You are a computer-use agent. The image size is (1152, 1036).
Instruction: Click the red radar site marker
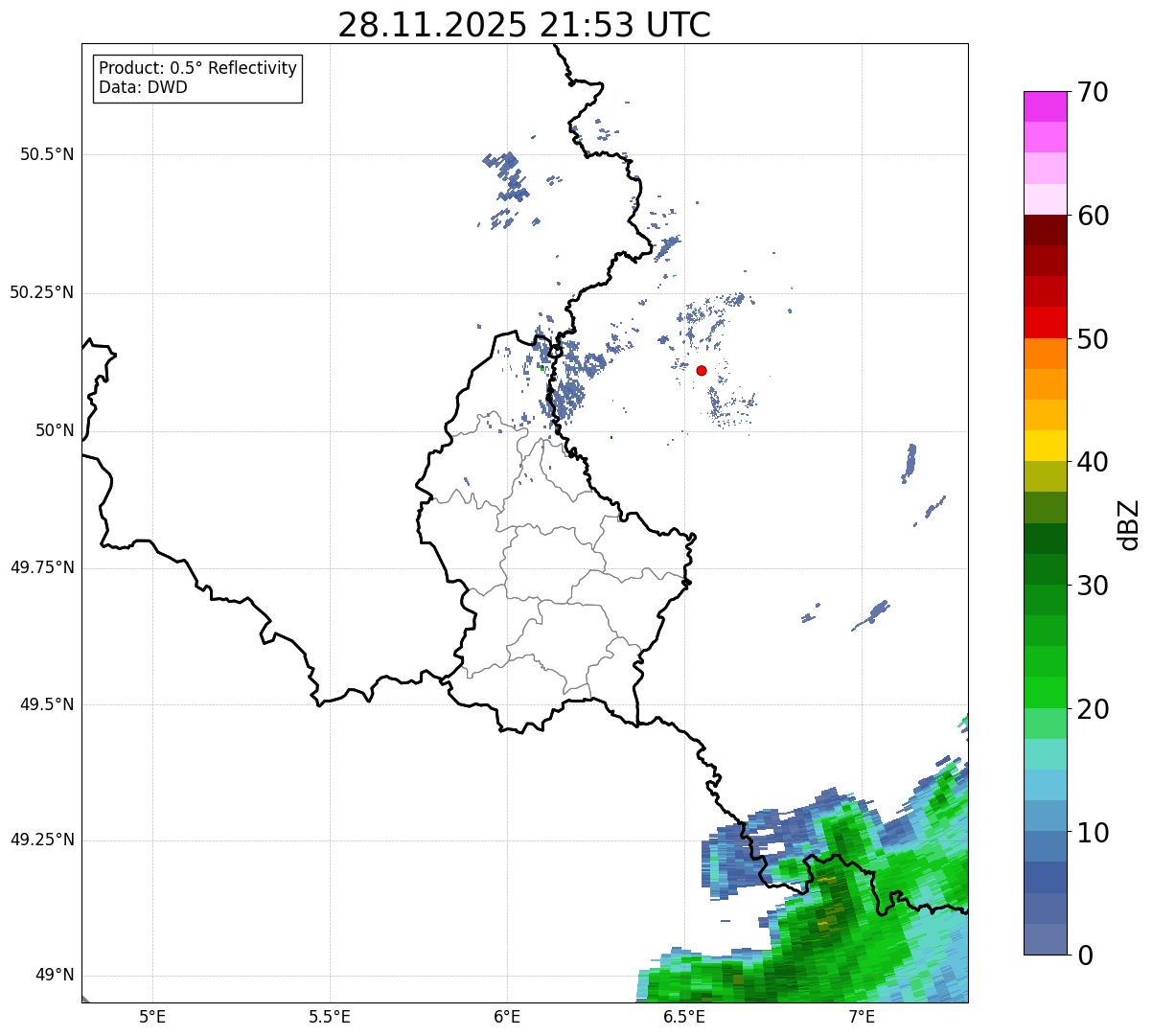(x=702, y=370)
